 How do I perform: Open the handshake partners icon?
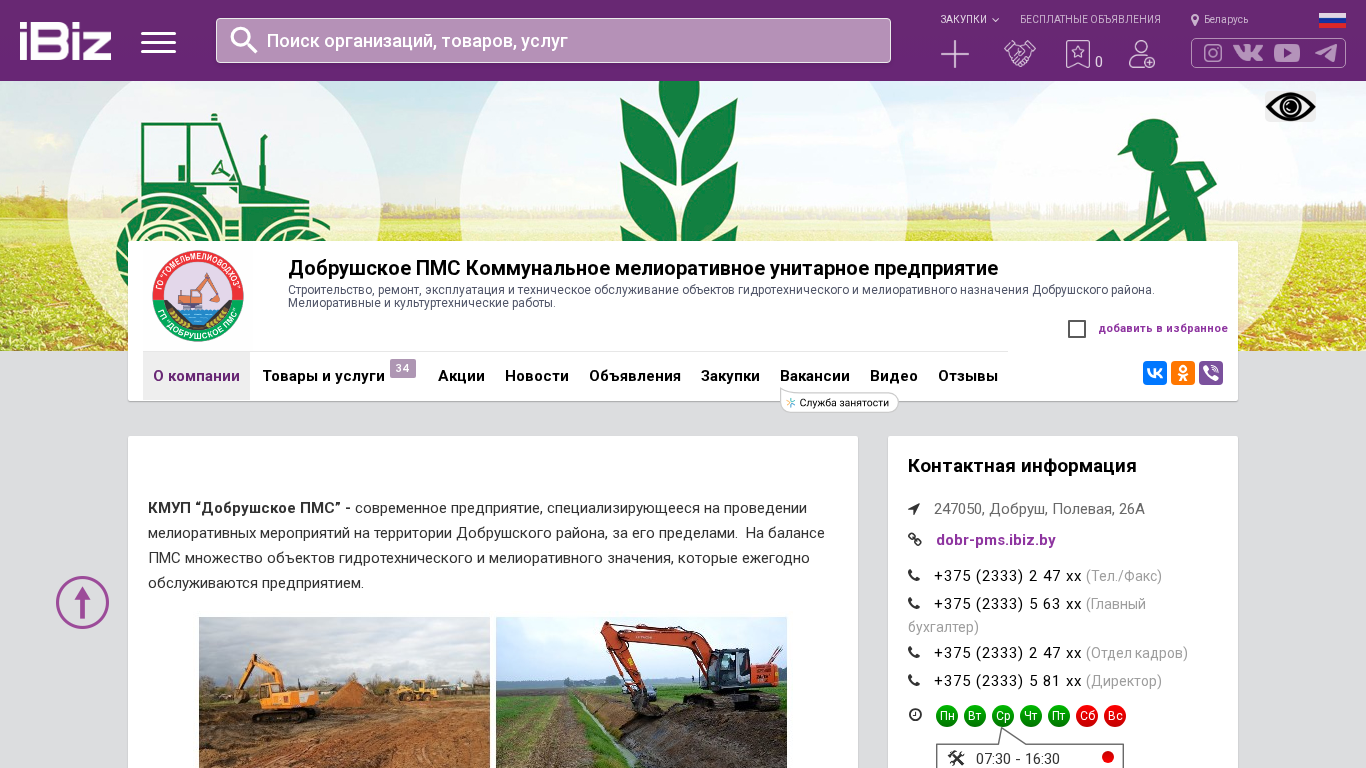1020,54
